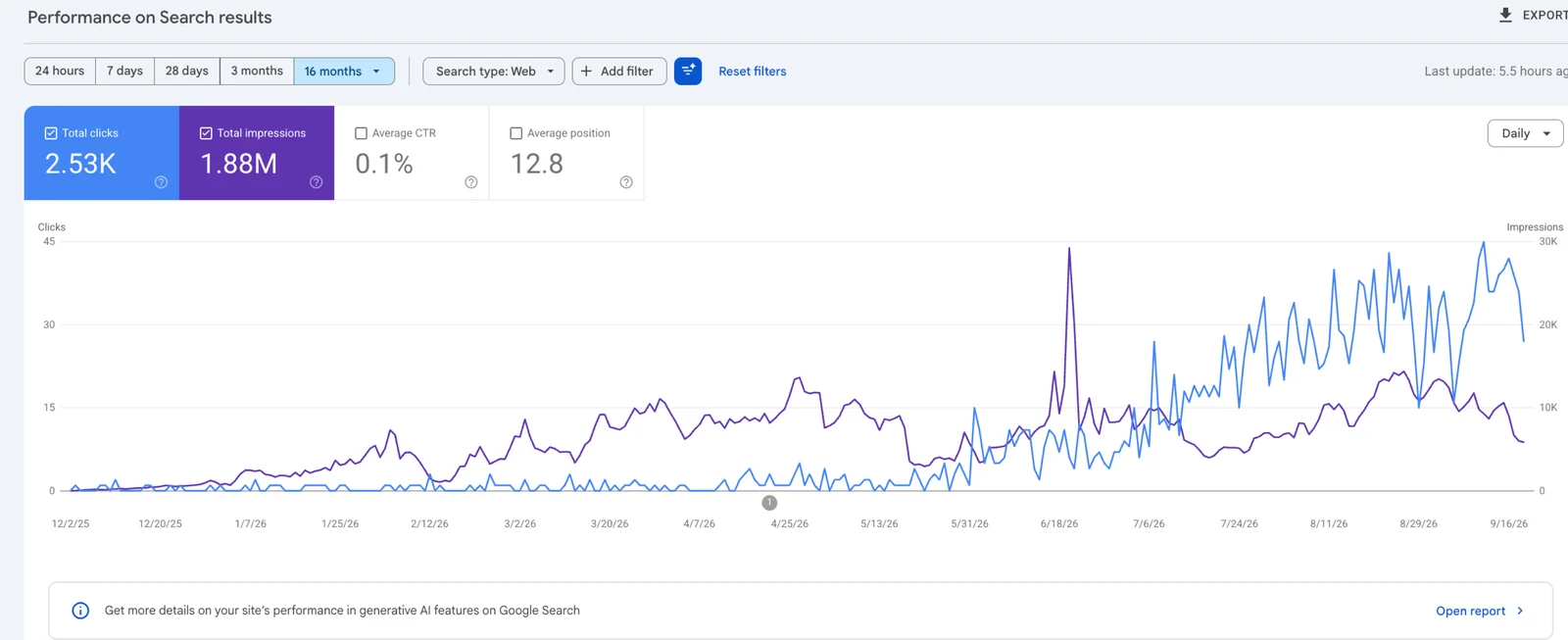Click the annotation marker numbered 1 on chart
This screenshot has width=1568, height=640.
pyautogui.click(x=769, y=503)
